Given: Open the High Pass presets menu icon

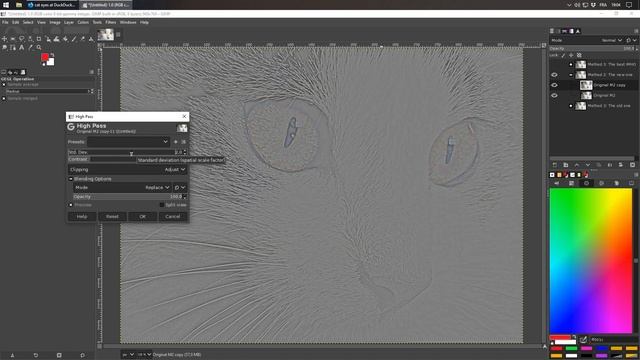Looking at the screenshot, I should click(x=183, y=142).
